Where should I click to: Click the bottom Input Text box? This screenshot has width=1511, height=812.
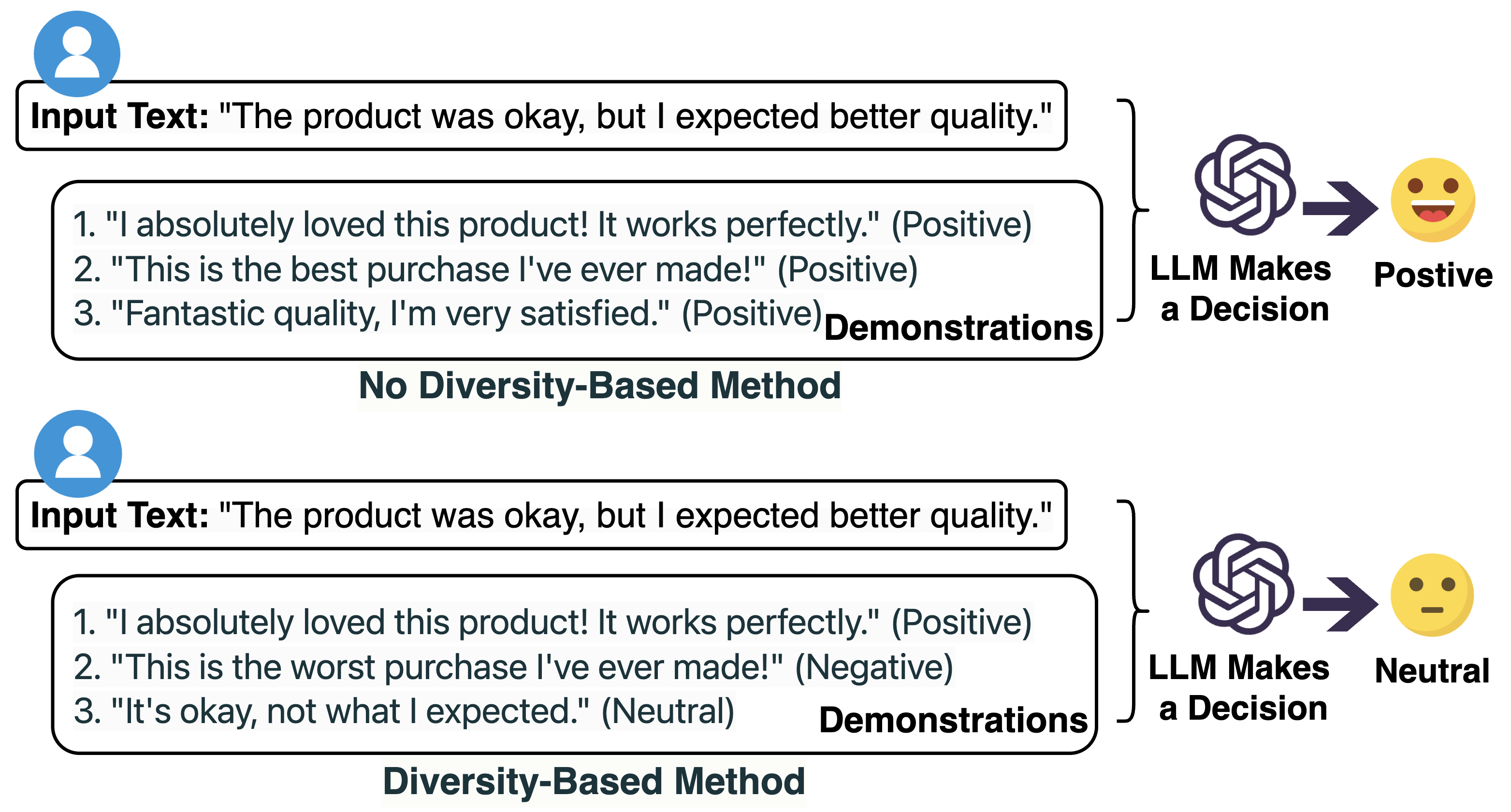click(x=541, y=515)
